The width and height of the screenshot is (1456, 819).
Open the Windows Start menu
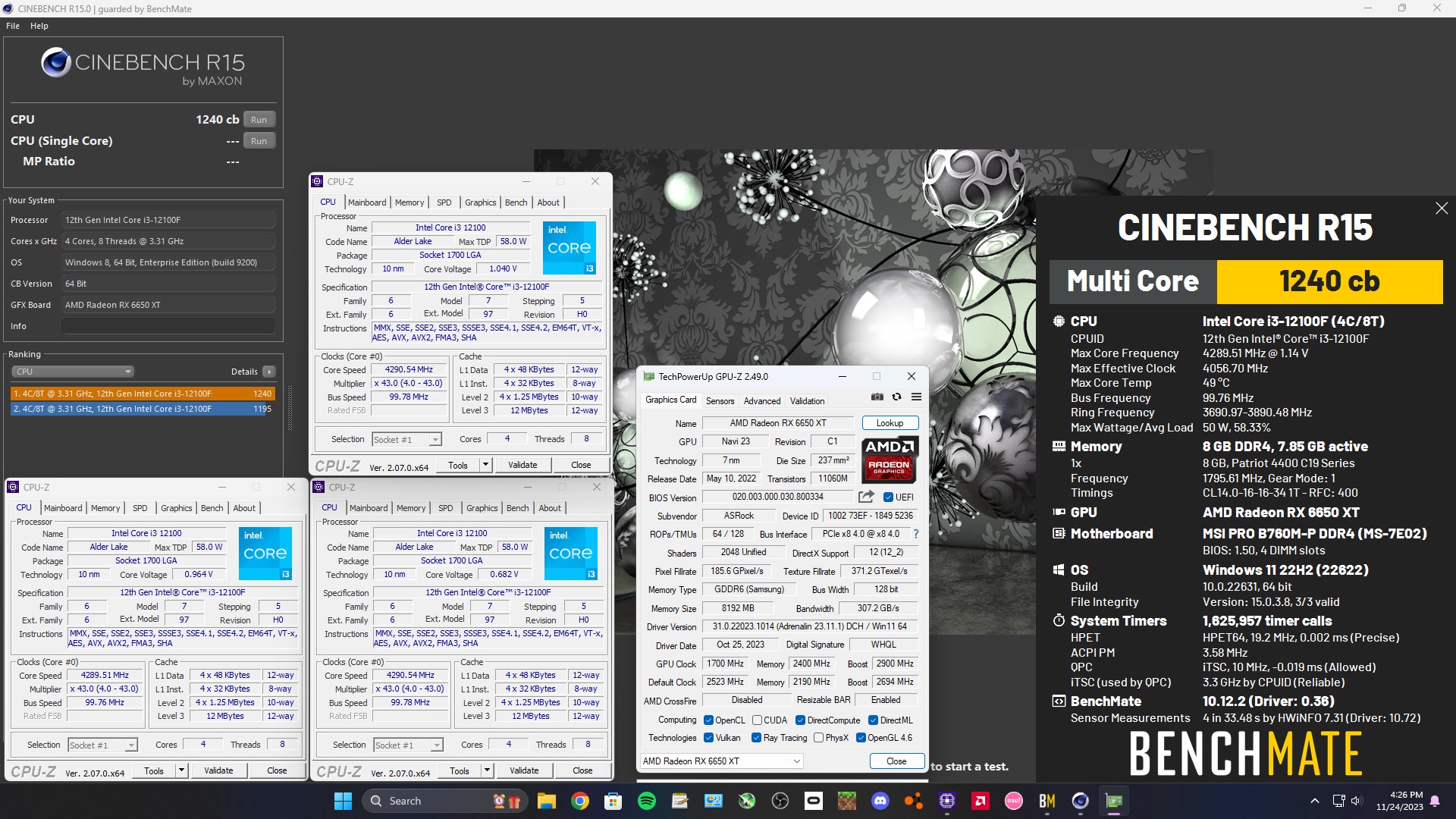[x=343, y=801]
